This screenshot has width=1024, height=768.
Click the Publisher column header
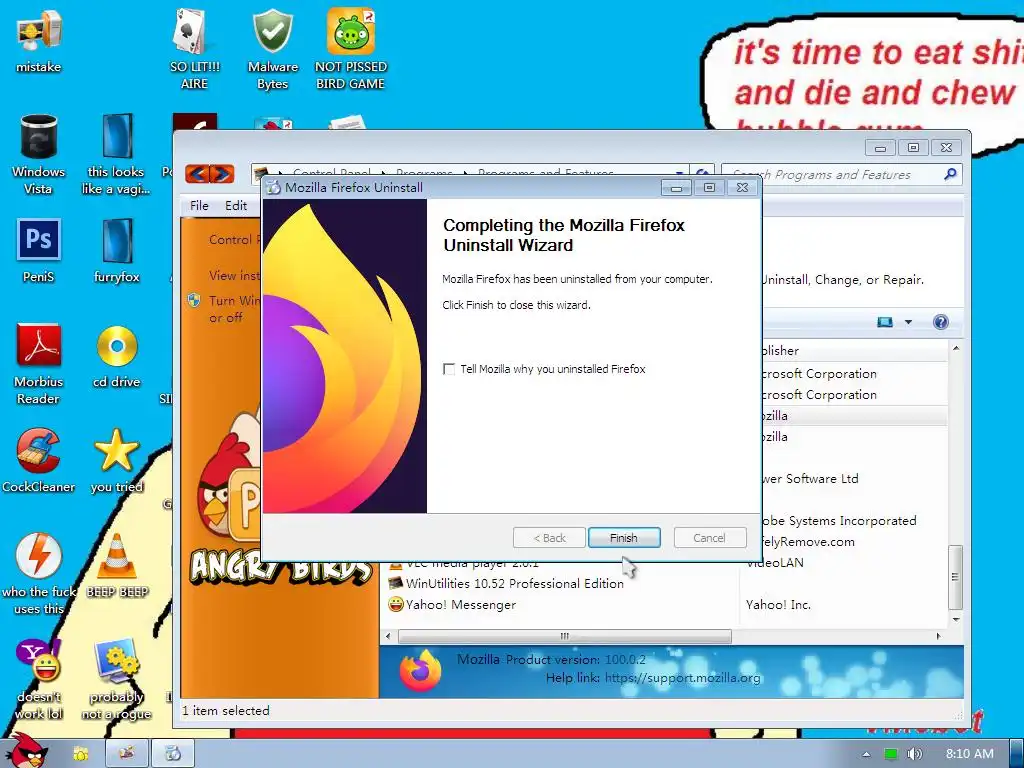[x=854, y=351]
